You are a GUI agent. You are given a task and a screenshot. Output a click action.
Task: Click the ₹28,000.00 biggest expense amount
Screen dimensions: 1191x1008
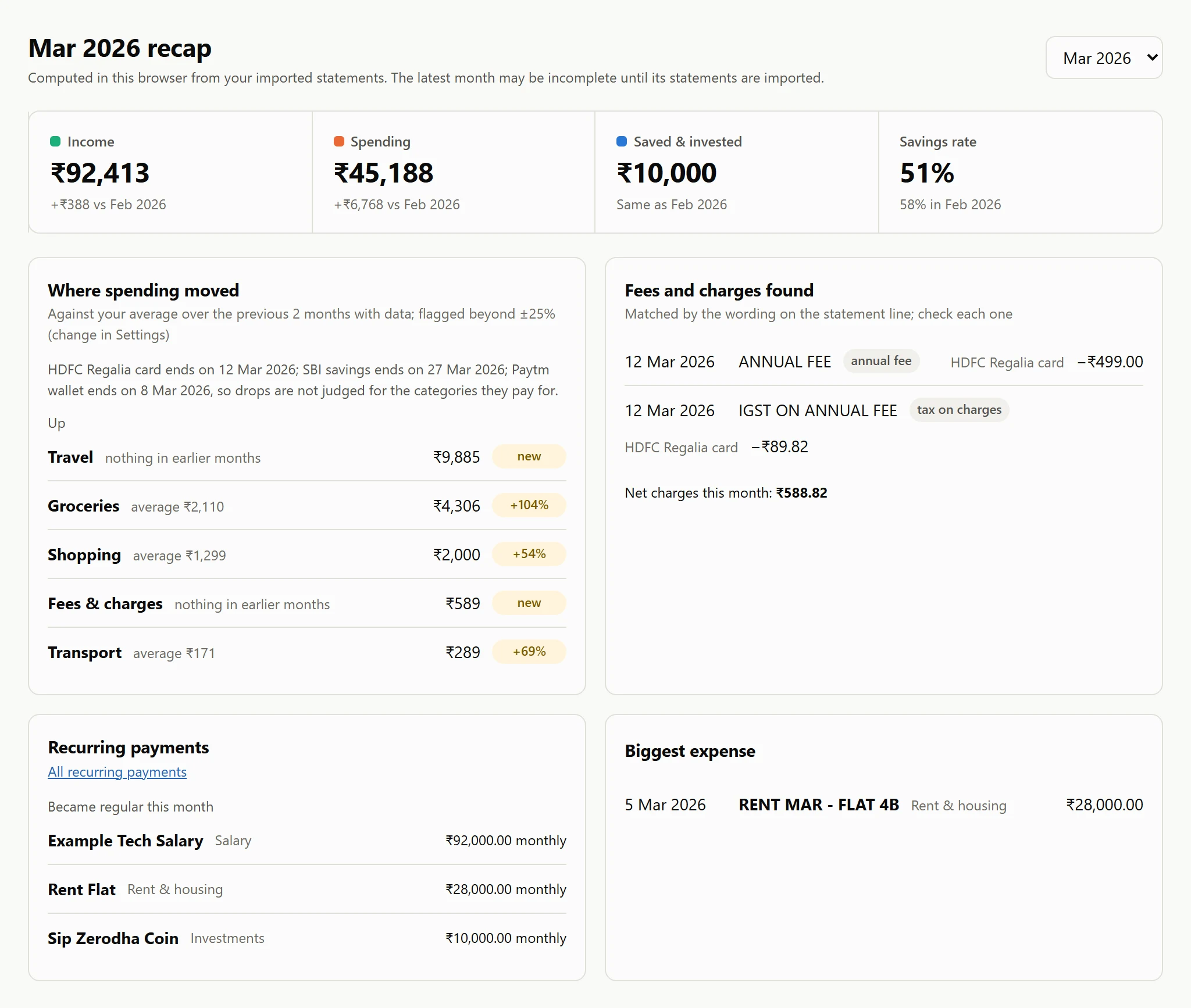point(1104,805)
